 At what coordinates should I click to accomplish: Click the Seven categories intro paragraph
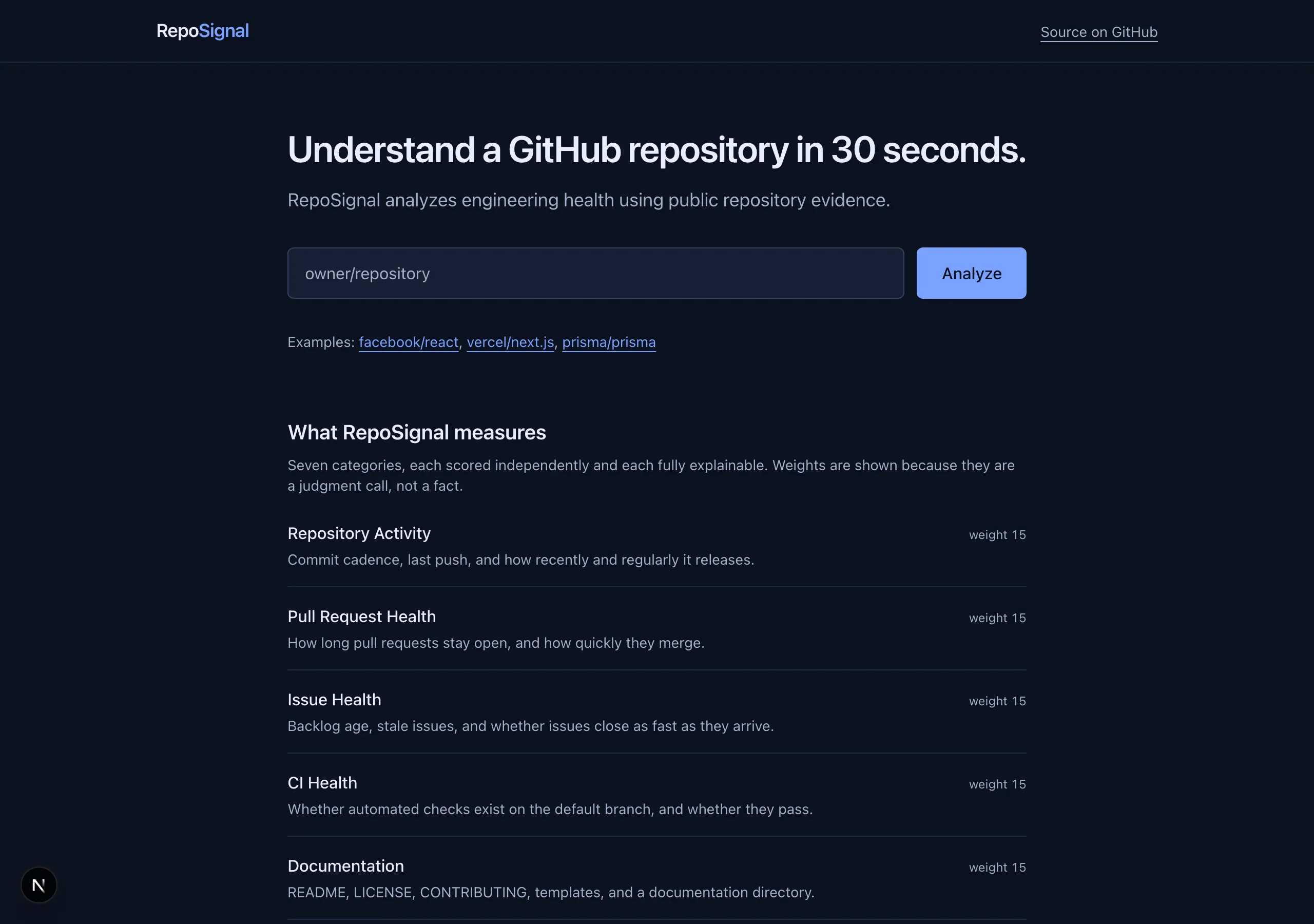[651, 475]
